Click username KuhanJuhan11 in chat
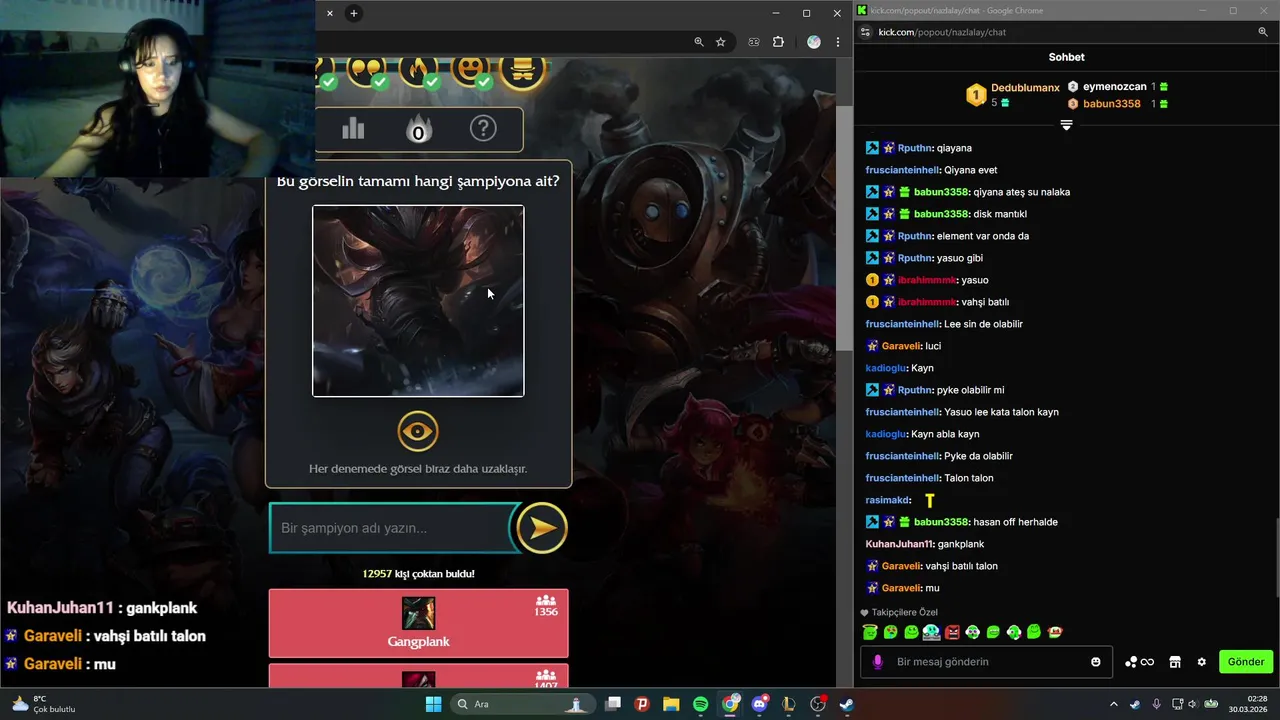Image resolution: width=1280 pixels, height=720 pixels. (x=898, y=544)
